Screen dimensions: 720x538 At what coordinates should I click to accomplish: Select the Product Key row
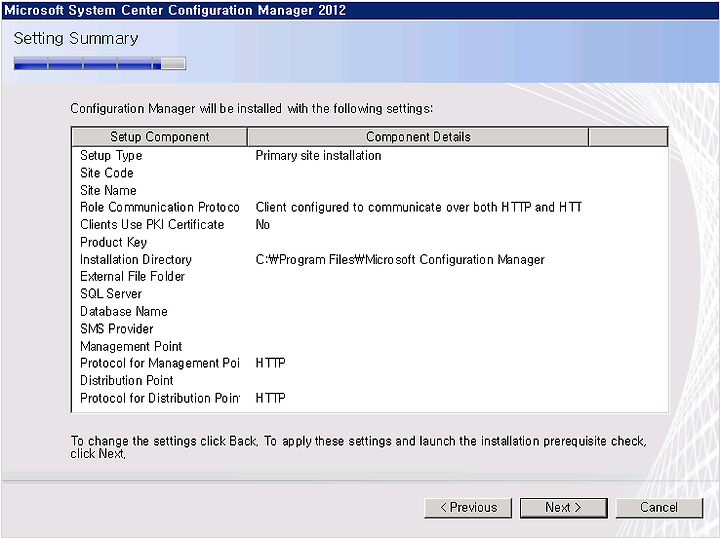coord(370,242)
